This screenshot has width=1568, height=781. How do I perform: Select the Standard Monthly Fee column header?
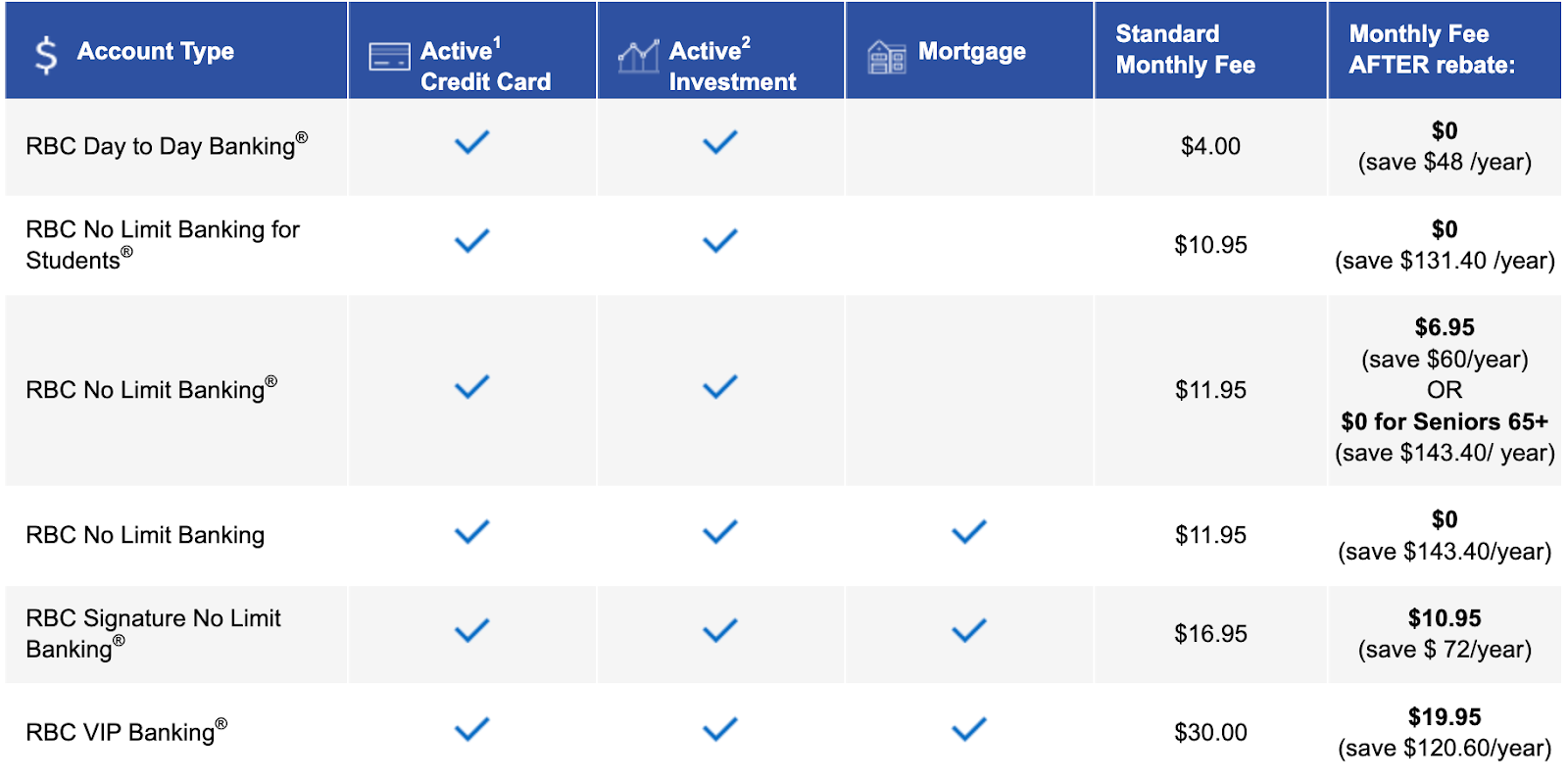1185,50
